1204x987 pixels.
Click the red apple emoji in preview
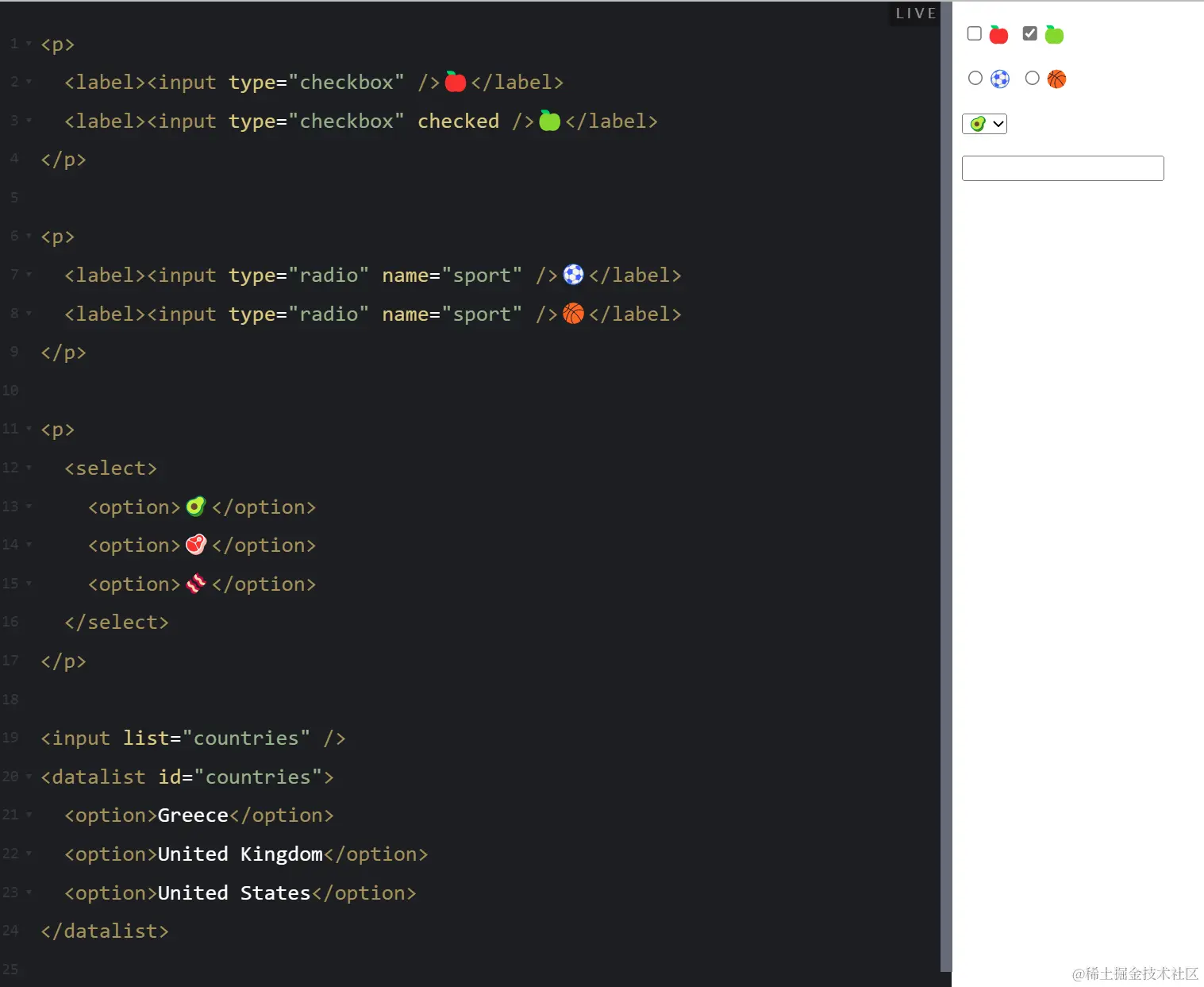[998, 34]
